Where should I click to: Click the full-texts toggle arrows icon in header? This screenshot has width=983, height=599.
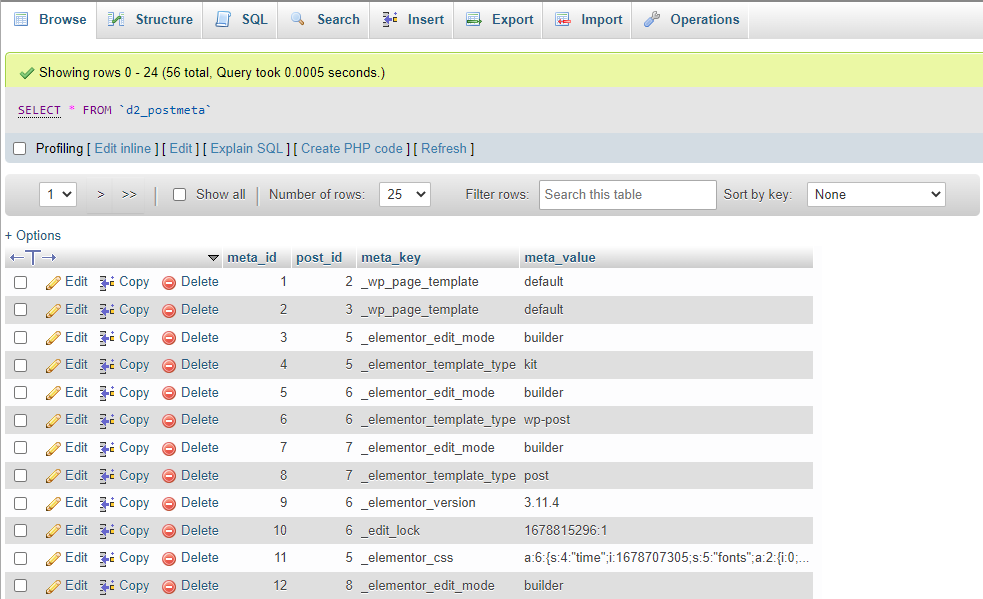(x=33, y=257)
